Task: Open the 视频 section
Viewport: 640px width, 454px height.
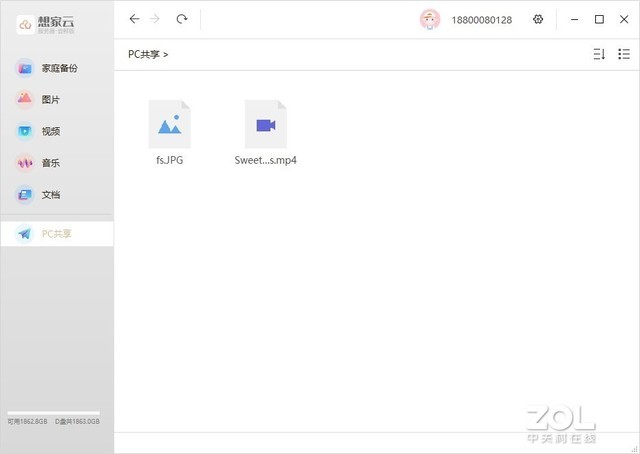Action: [57, 131]
